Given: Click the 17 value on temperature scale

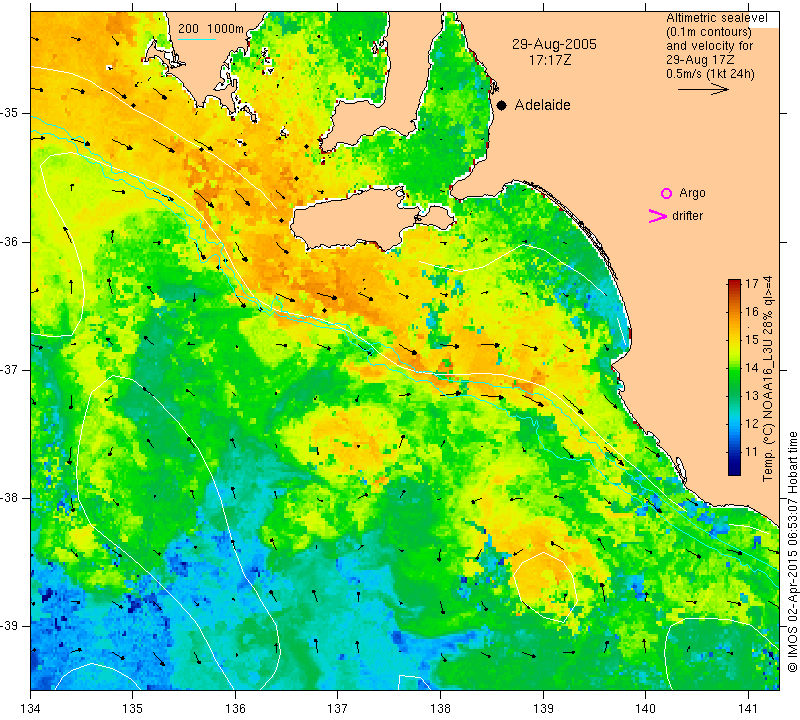Looking at the screenshot, I should (x=752, y=284).
